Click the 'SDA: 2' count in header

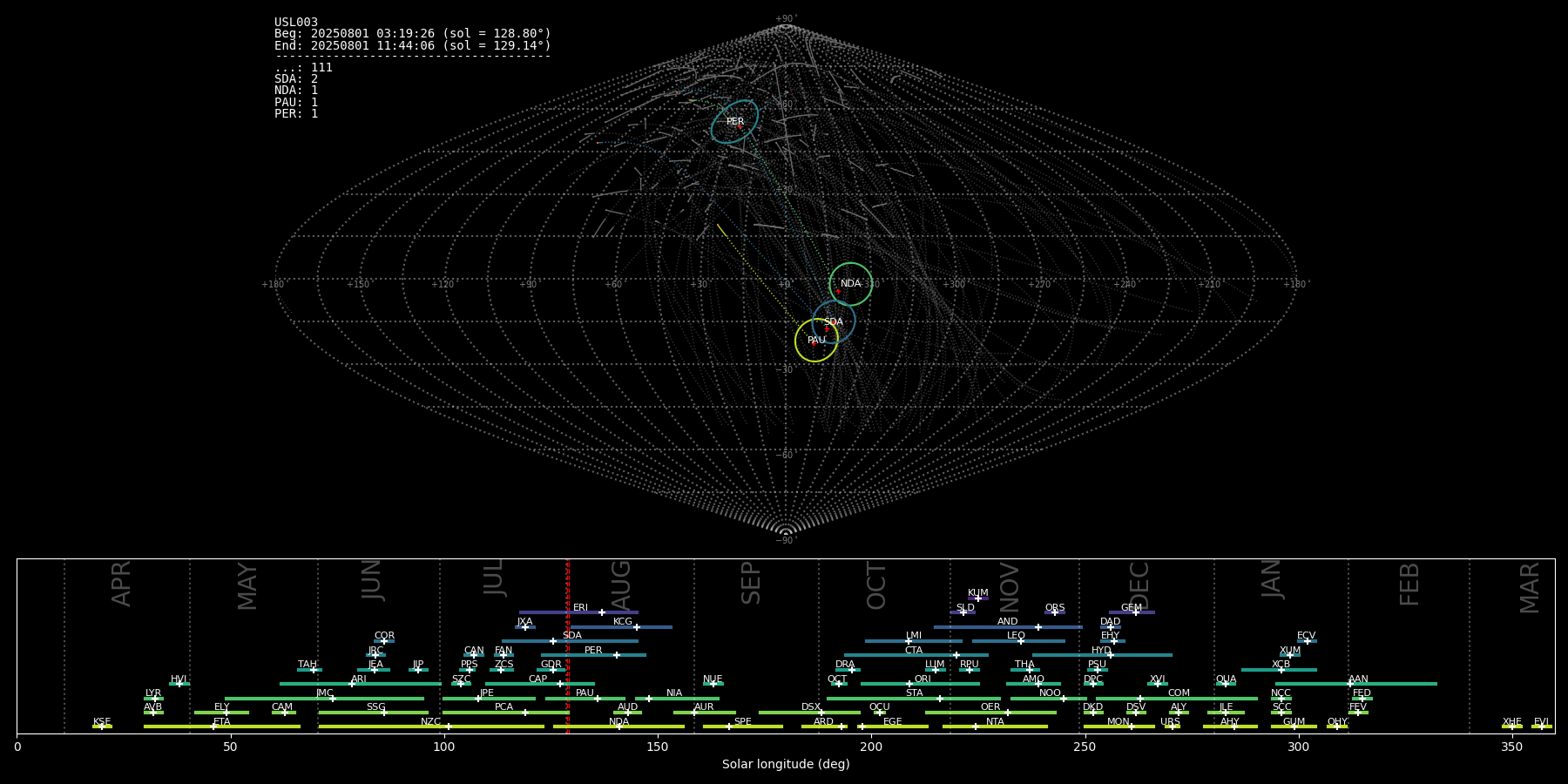tap(296, 79)
